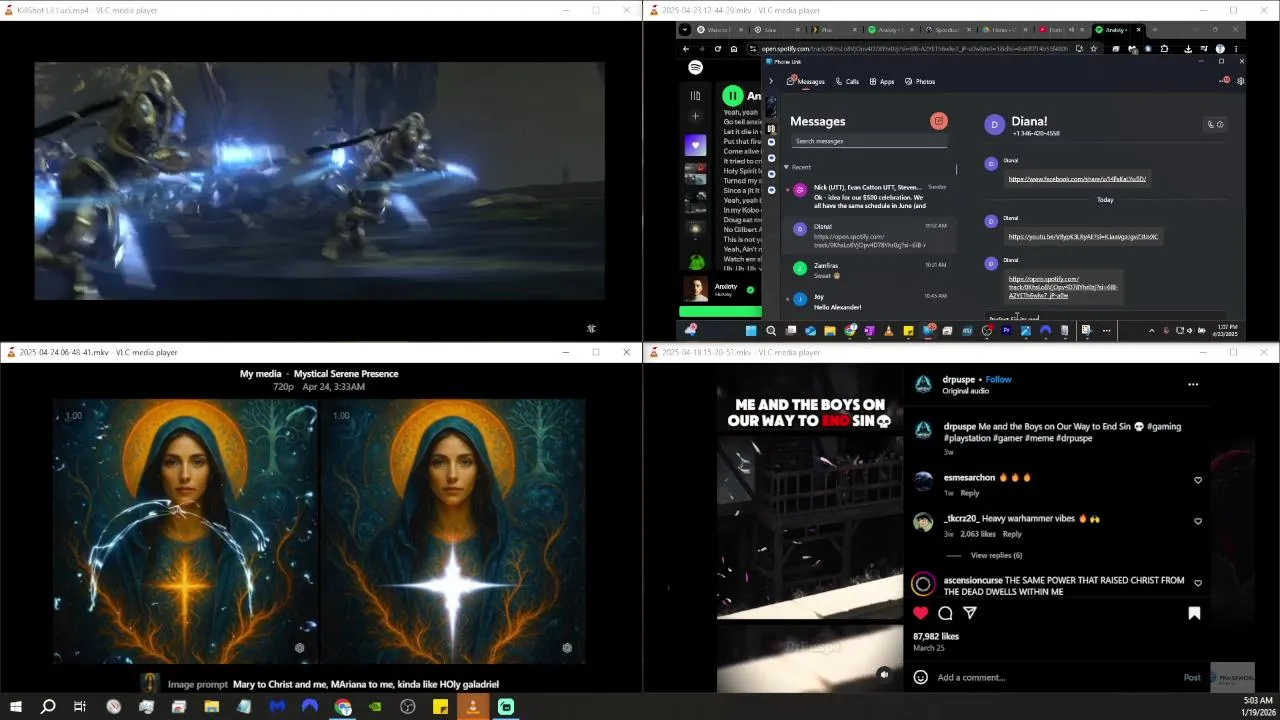
Task: Click Windows 11 Start icon in recorded taskbar
Action: click(751, 330)
